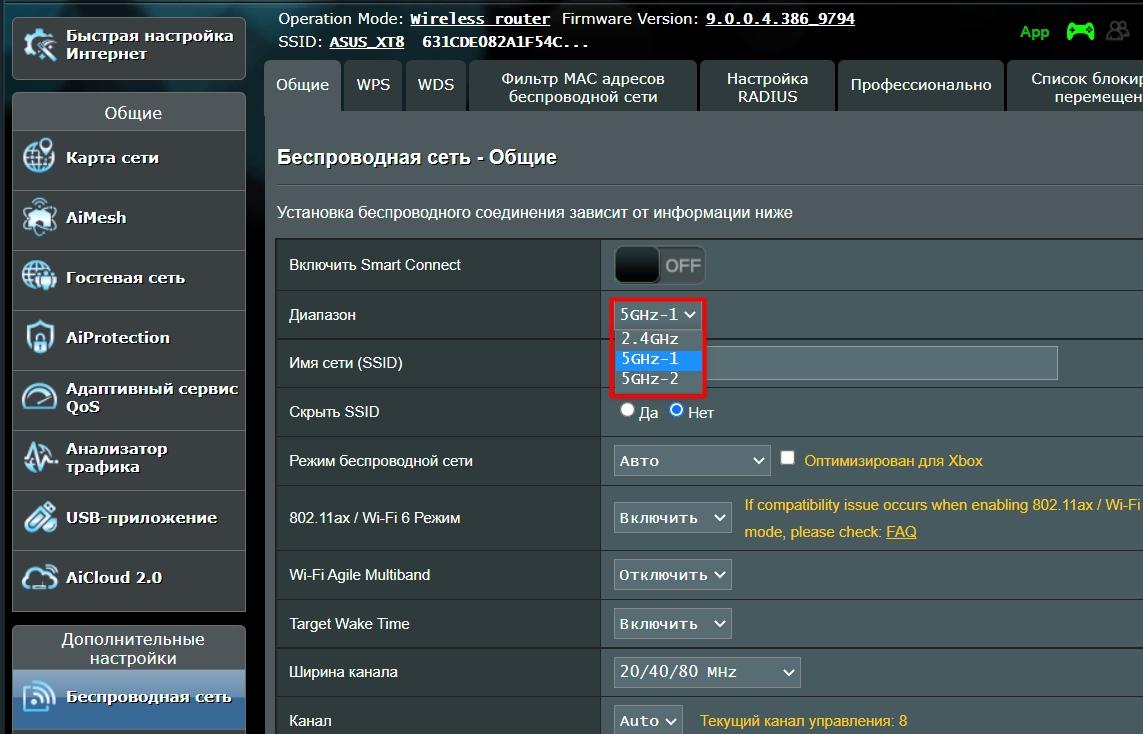Click the AiCloud 2.0 cloud icon
The width and height of the screenshot is (1143, 734).
(39, 577)
